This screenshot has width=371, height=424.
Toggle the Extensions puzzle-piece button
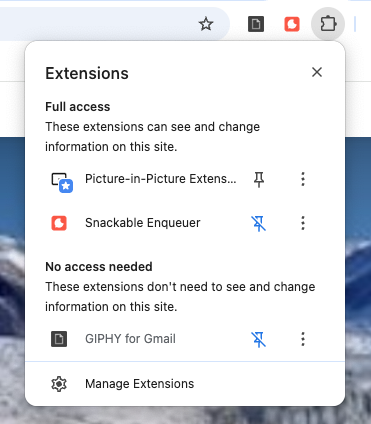pos(328,24)
